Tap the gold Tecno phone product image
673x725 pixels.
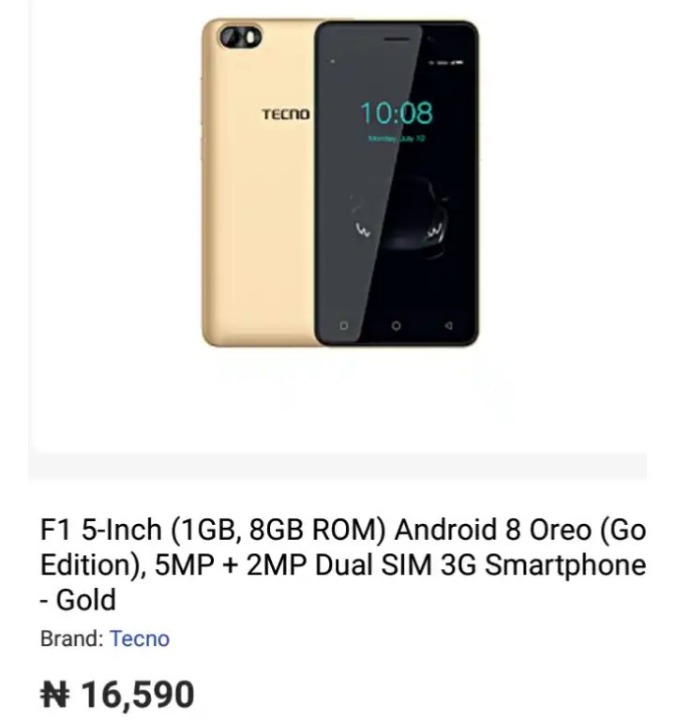point(340,183)
